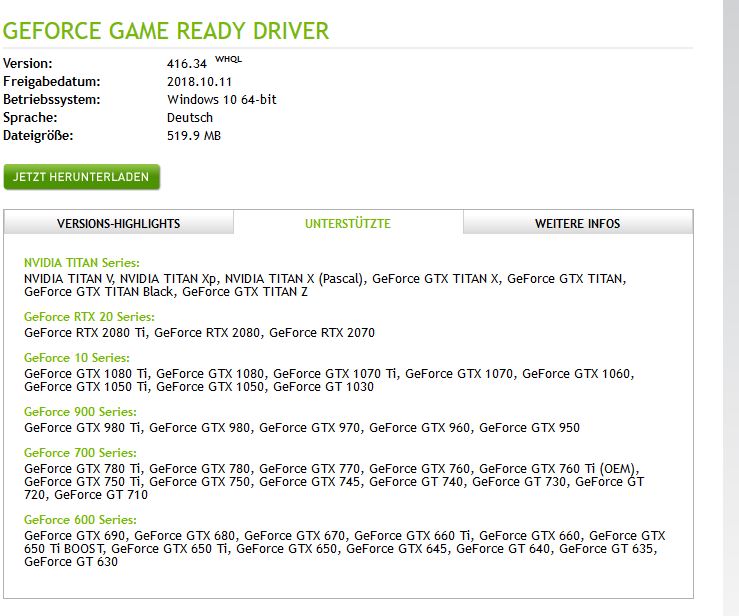
Task: Click the WHQL superscript label
Action: point(229,59)
